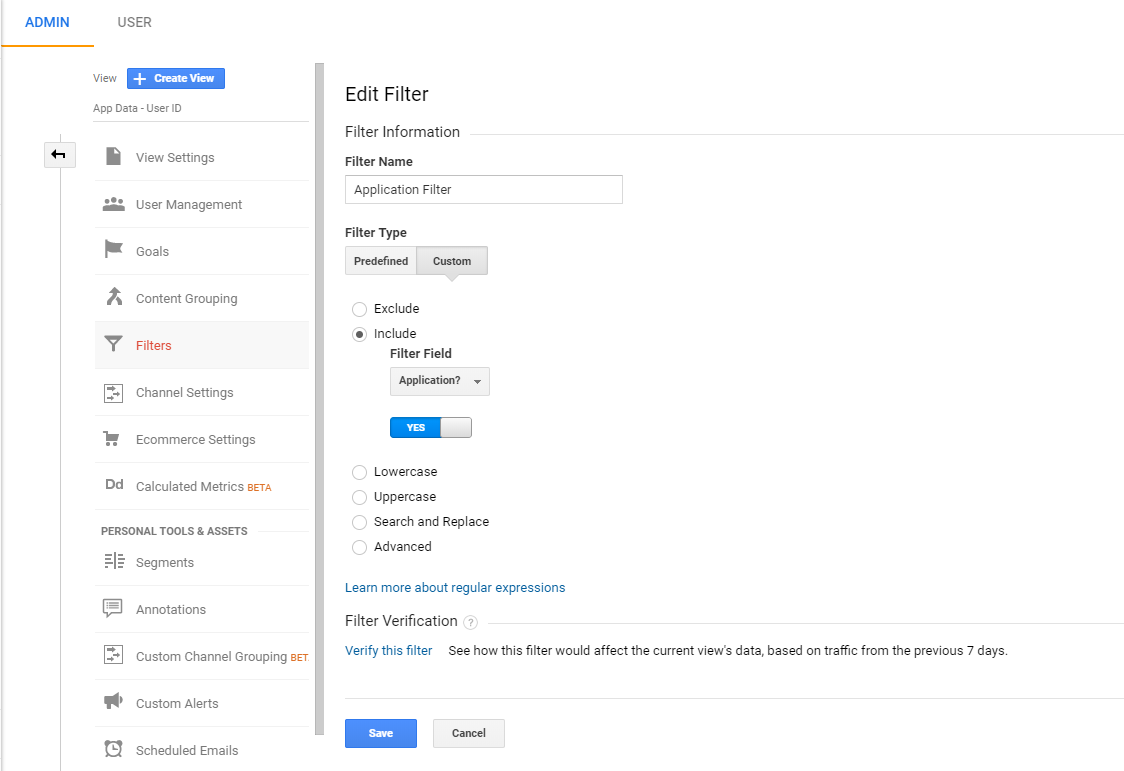This screenshot has width=1124, height=771.
Task: Choose the Lowercase filter option
Action: 359,472
